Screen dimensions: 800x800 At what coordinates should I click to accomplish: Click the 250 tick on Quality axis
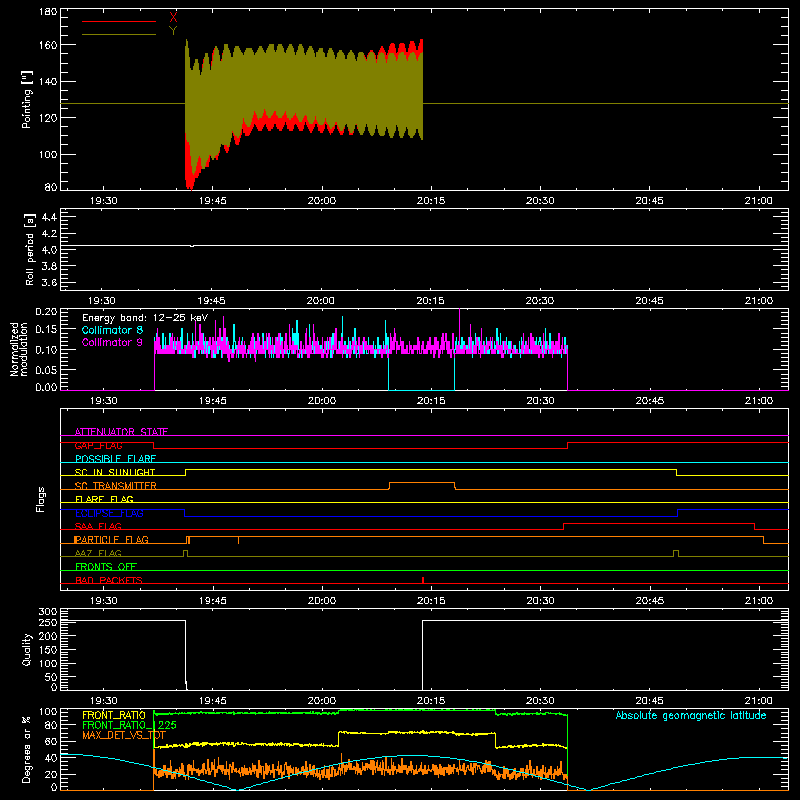(48, 622)
